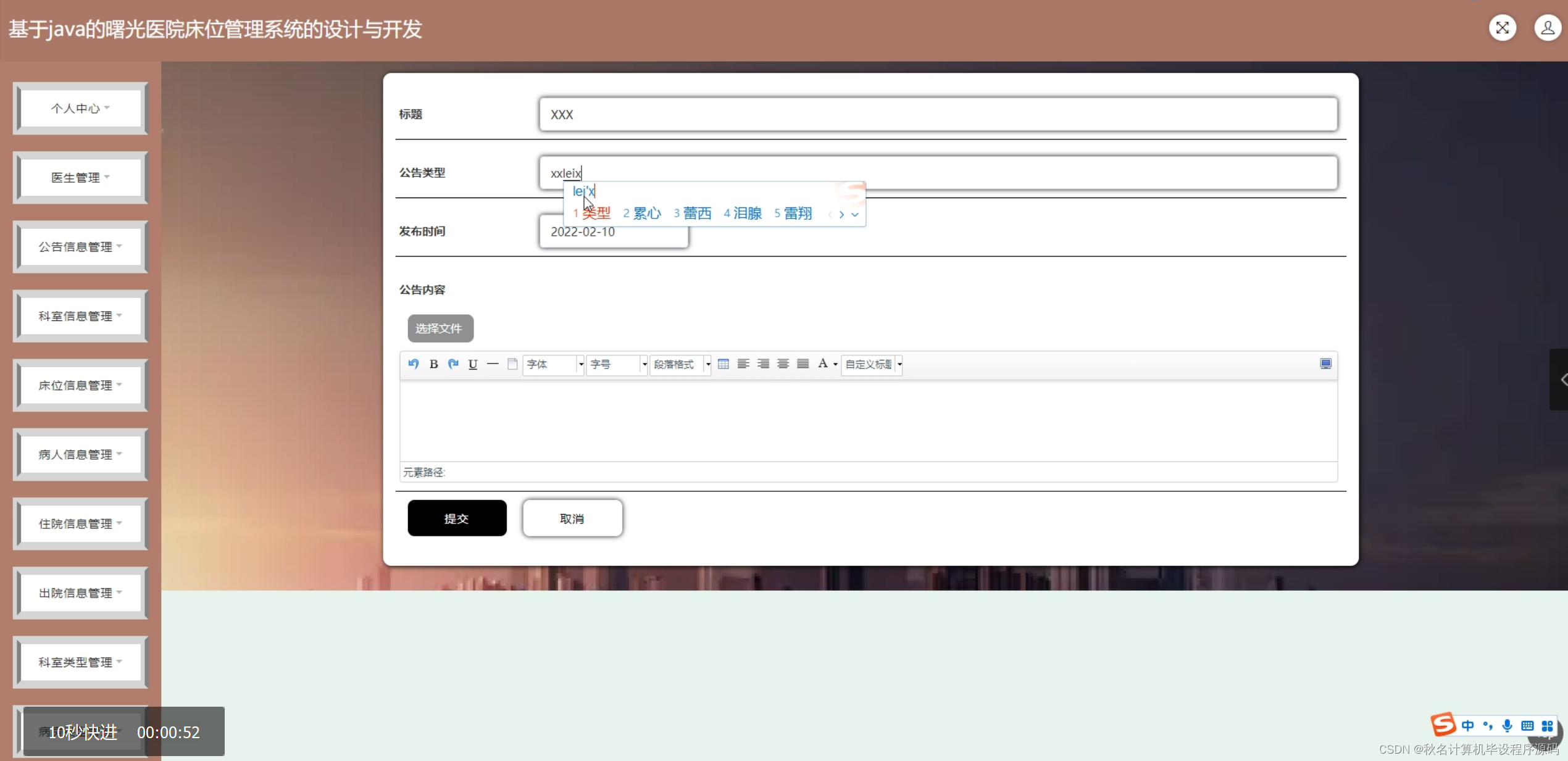Toggle underline formatting in the editor
Viewport: 1568px width, 761px height.
[473, 364]
